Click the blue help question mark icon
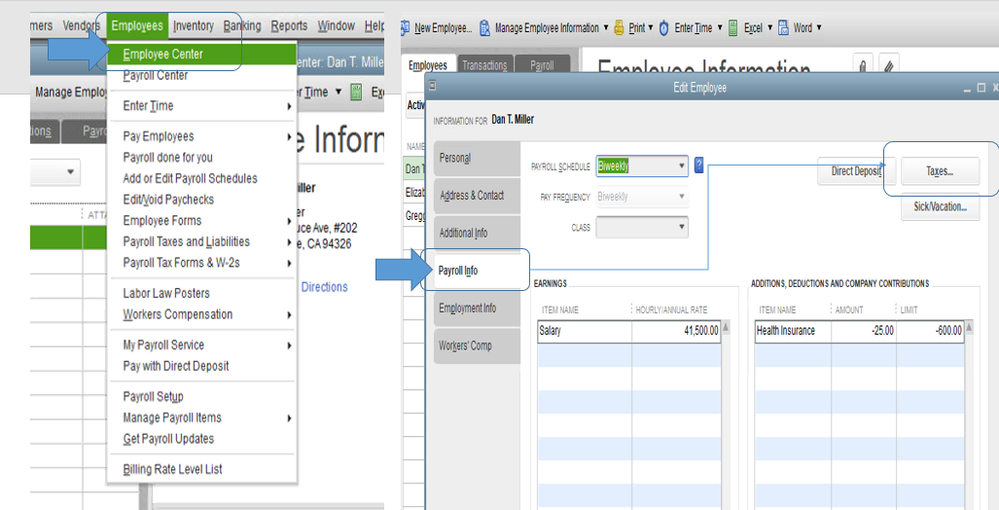The height and width of the screenshot is (510, 999). (x=699, y=165)
